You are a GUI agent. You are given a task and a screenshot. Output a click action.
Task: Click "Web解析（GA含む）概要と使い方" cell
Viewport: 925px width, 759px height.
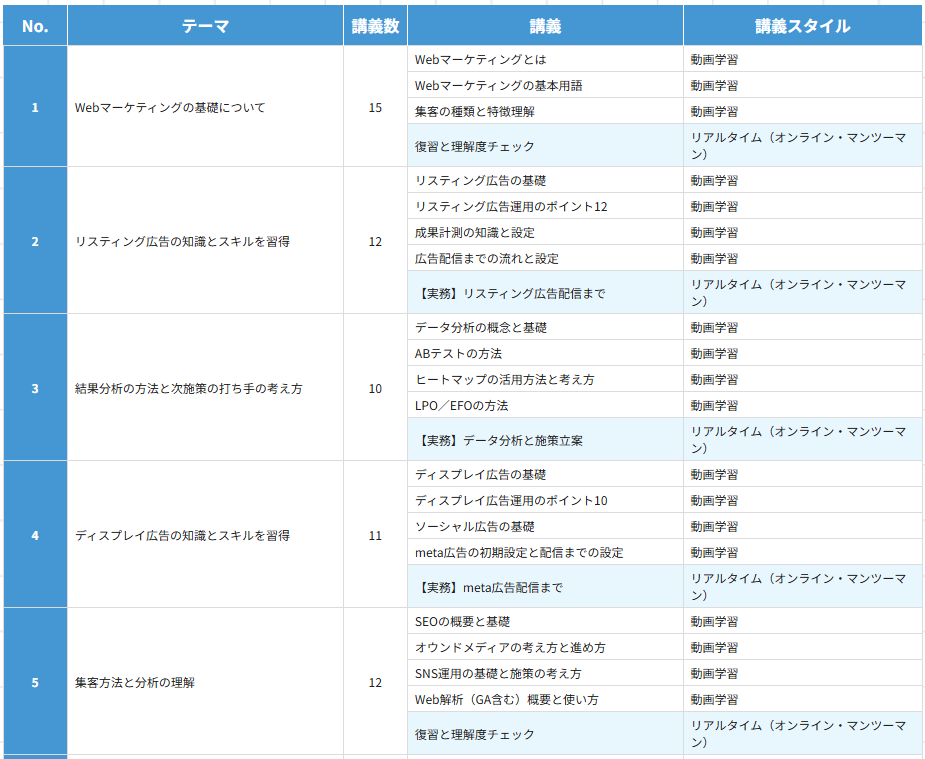coord(545,700)
